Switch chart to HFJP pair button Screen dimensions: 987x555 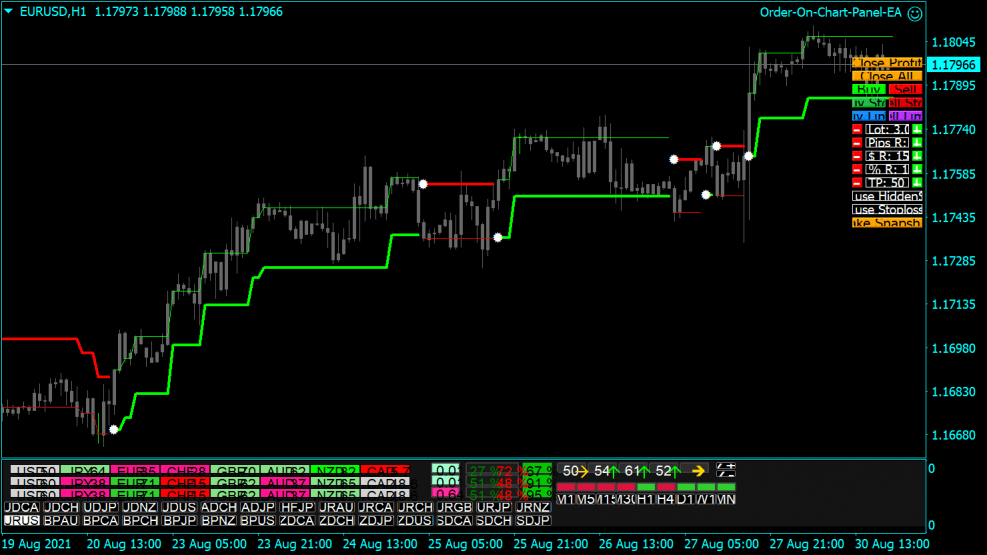(x=296, y=507)
